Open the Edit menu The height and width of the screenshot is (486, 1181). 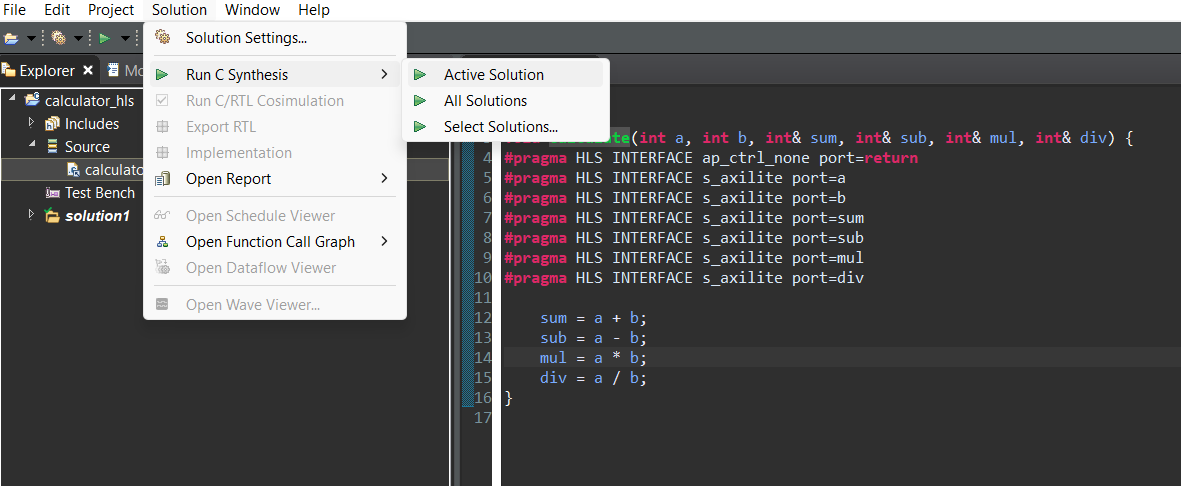click(57, 10)
